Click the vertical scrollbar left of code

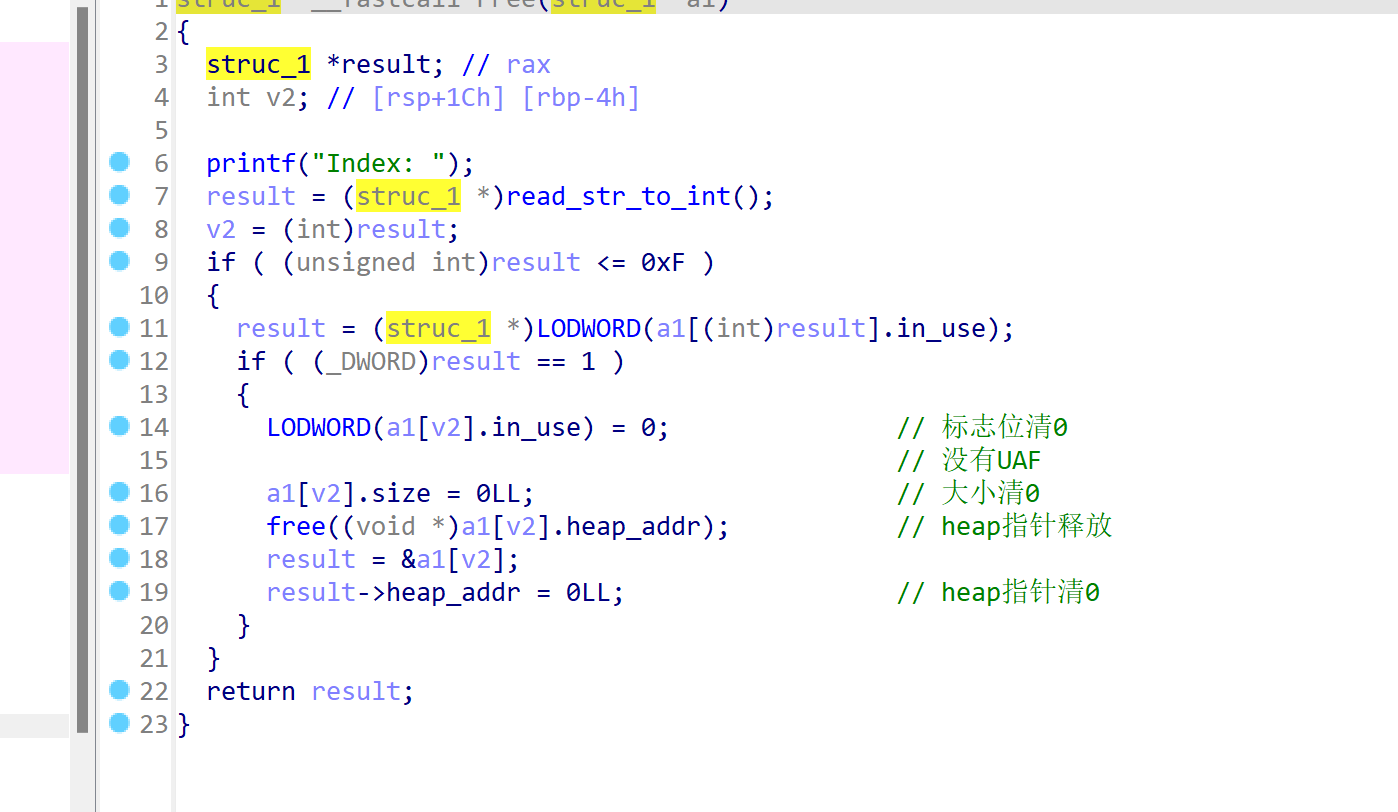pyautogui.click(x=82, y=370)
